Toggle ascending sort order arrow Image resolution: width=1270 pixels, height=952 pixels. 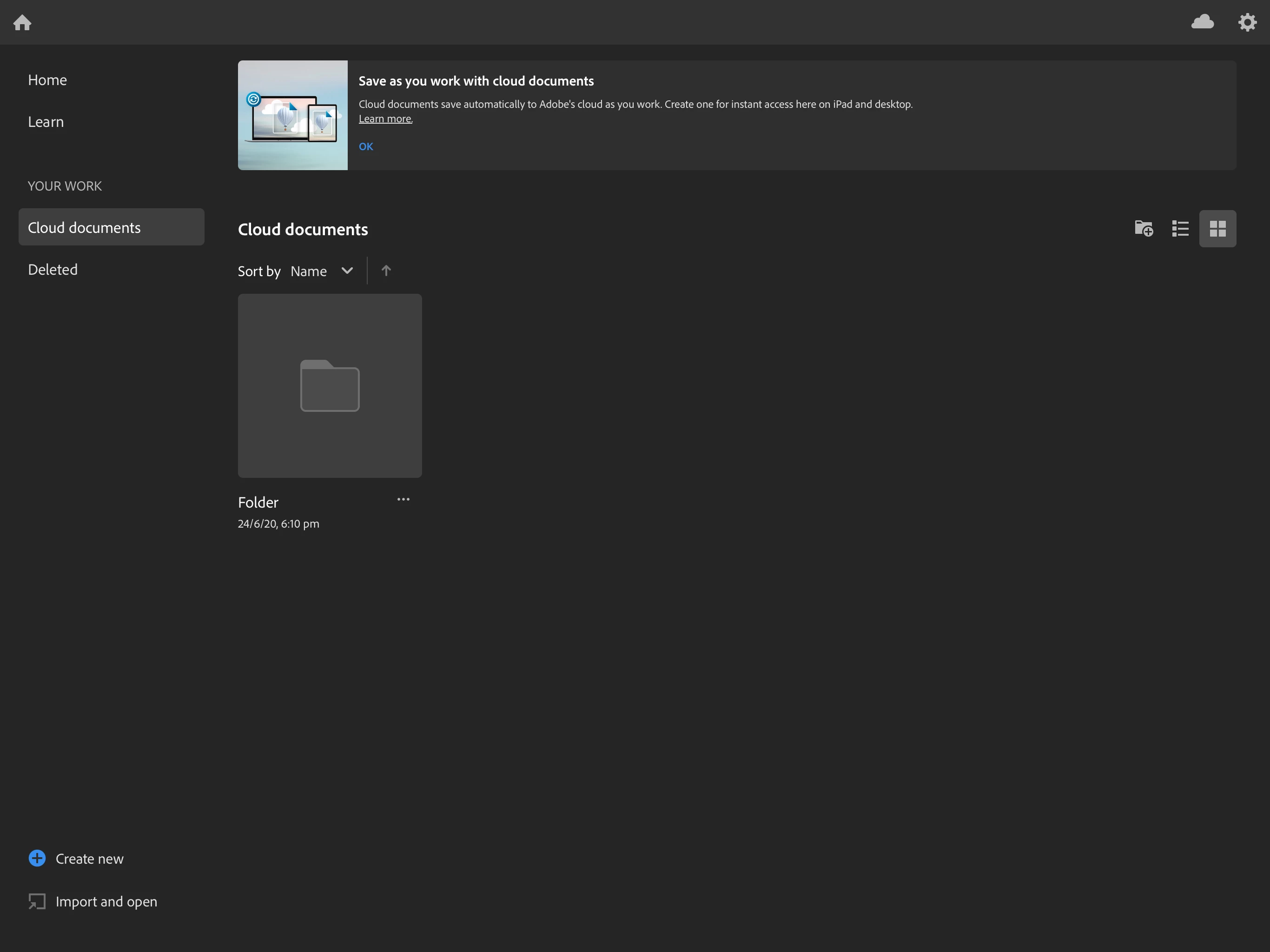coord(386,271)
